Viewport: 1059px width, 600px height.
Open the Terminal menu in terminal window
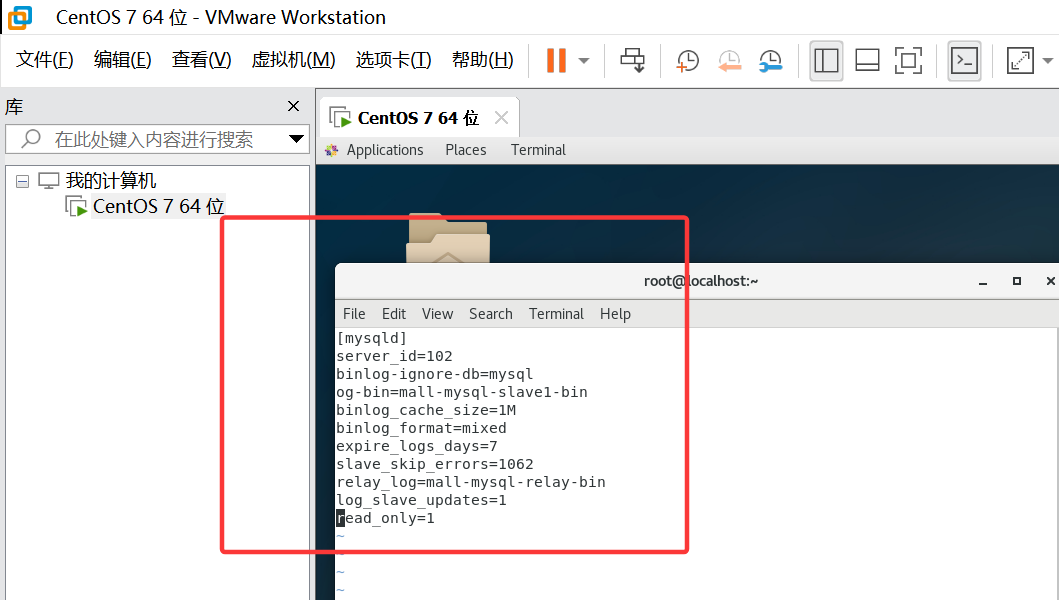(556, 314)
